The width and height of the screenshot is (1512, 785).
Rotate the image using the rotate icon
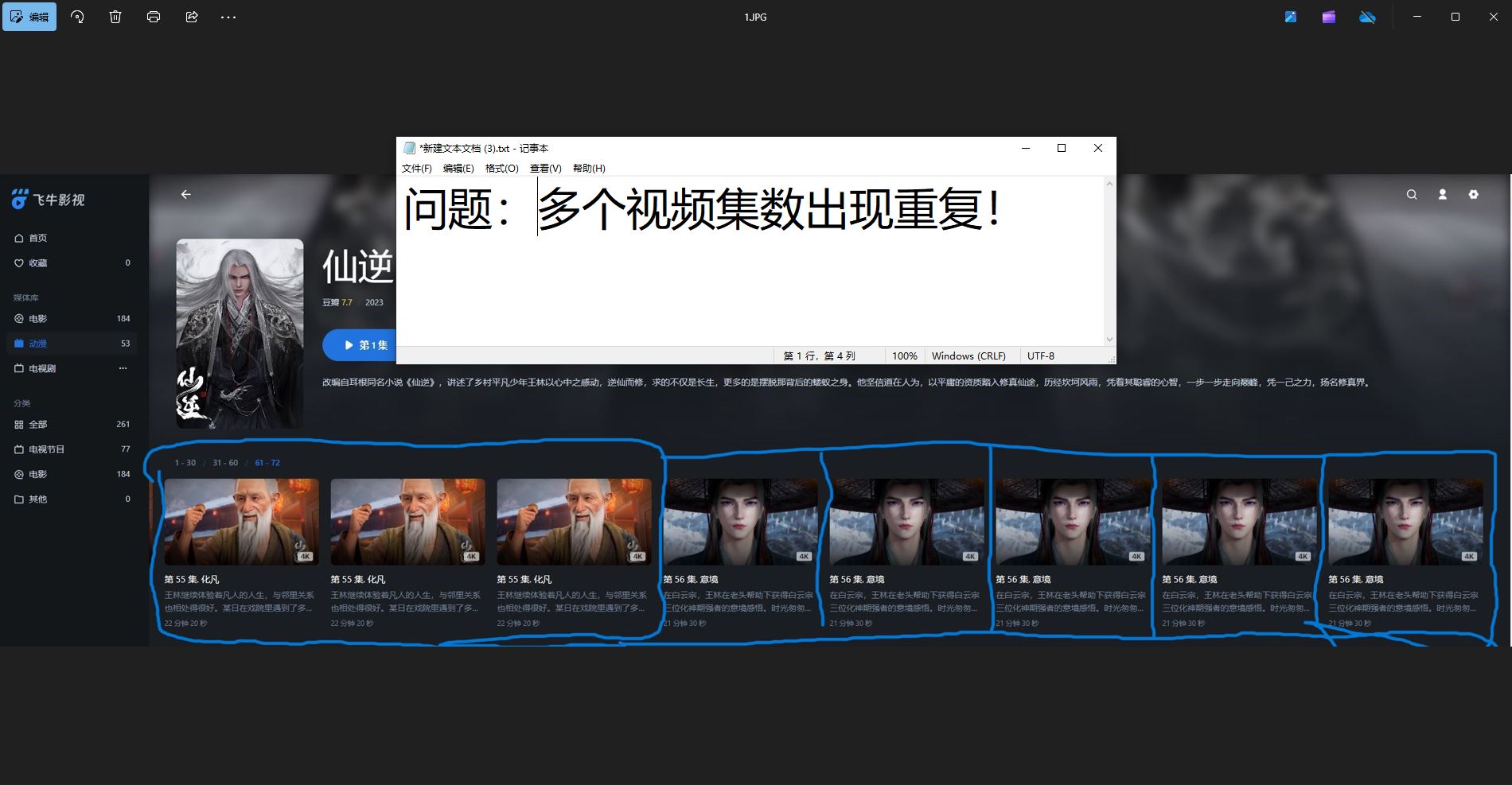click(77, 17)
